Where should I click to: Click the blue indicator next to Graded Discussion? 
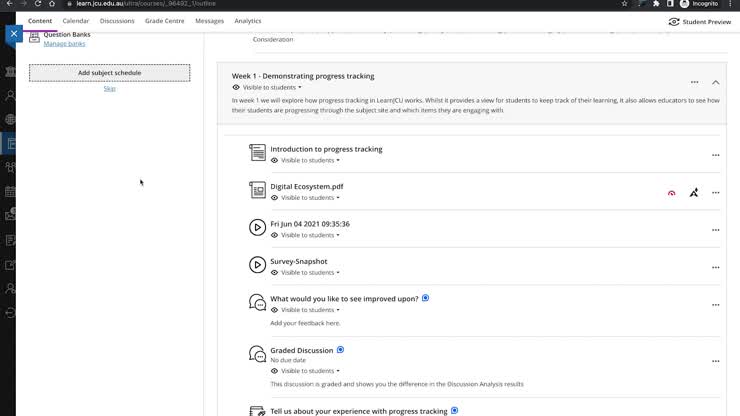pyautogui.click(x=340, y=350)
